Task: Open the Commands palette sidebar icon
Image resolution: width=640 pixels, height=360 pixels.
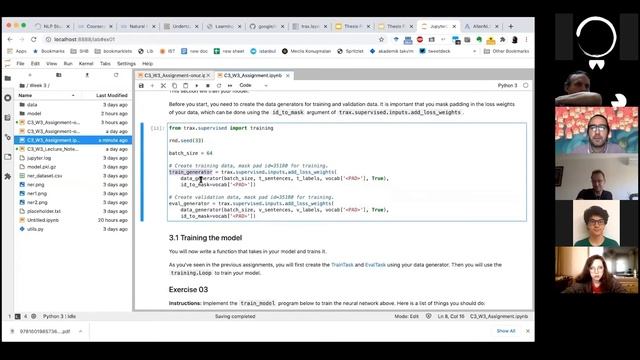Action: point(7,118)
